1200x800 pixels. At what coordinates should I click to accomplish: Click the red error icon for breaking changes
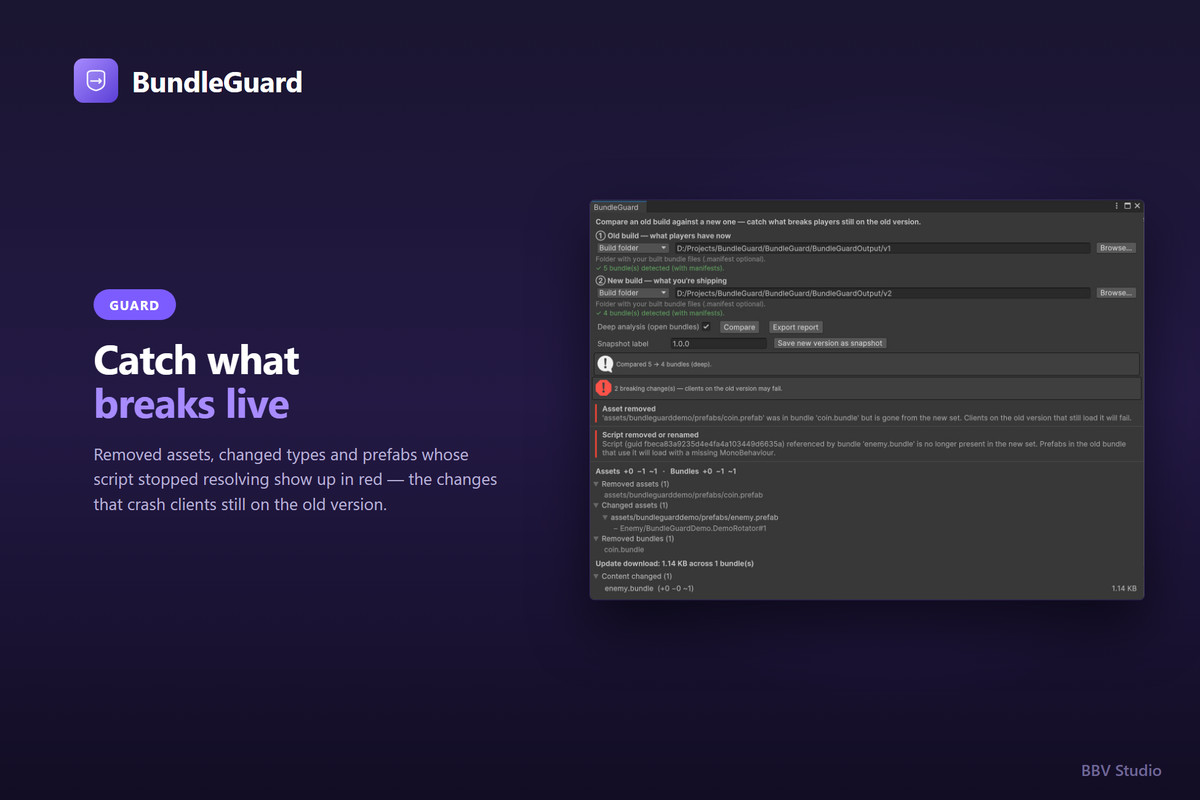pos(604,388)
